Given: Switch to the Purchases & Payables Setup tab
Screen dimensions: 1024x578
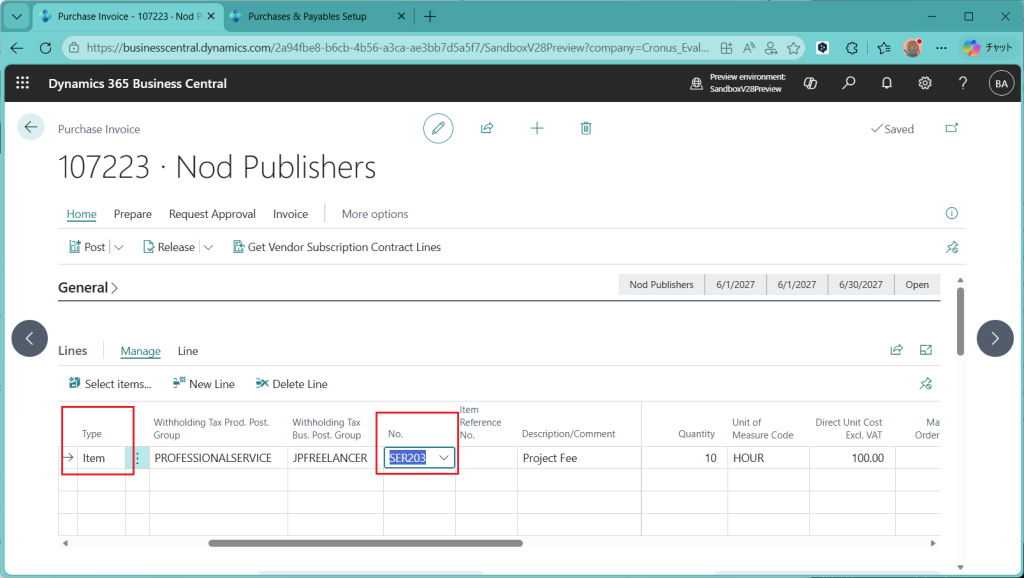Looking at the screenshot, I should pos(308,17).
